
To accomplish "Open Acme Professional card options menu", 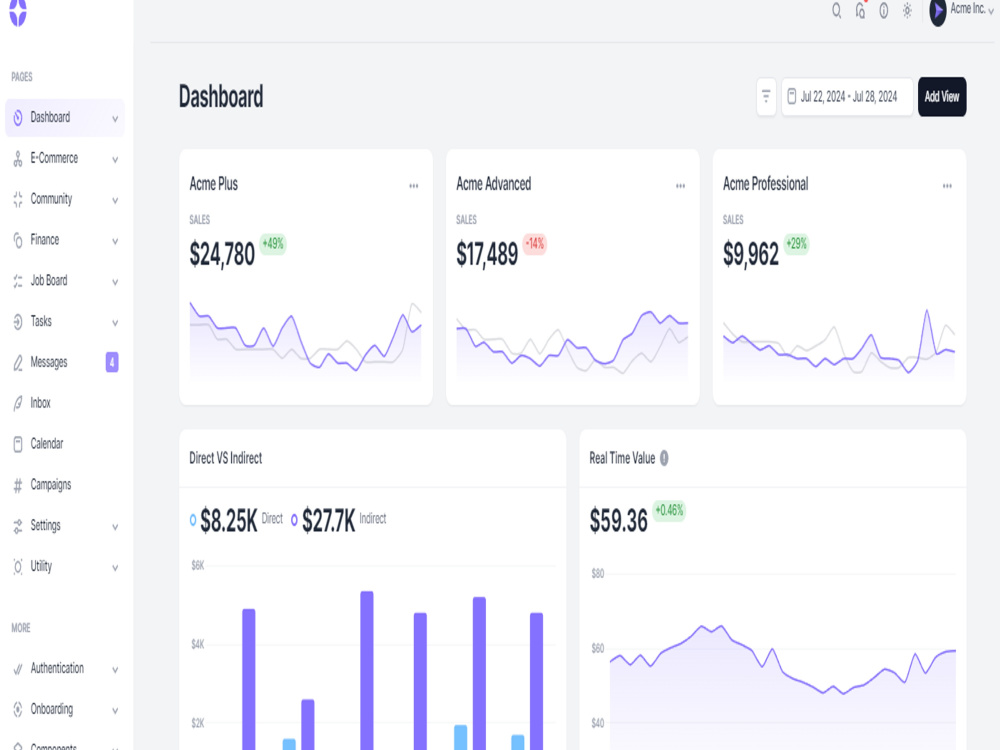I will coord(947,186).
